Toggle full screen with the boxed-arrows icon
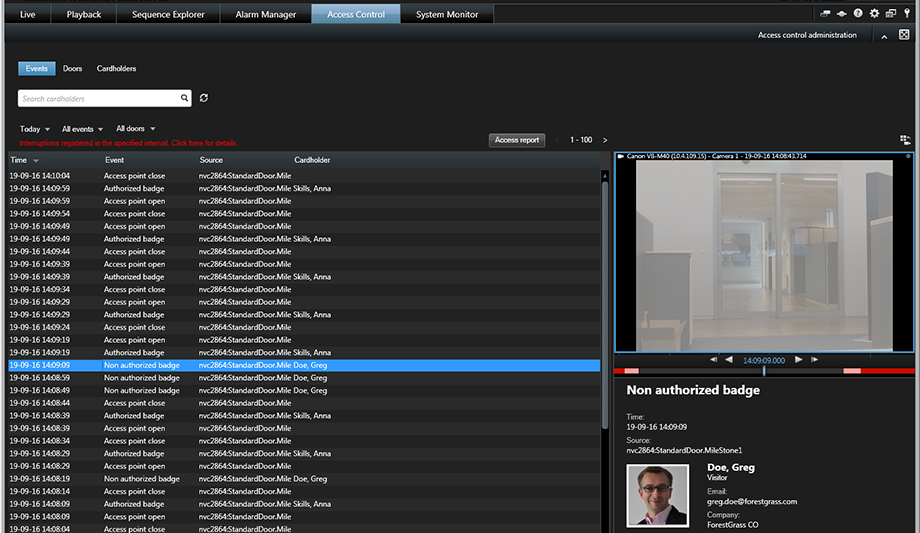 (x=904, y=35)
